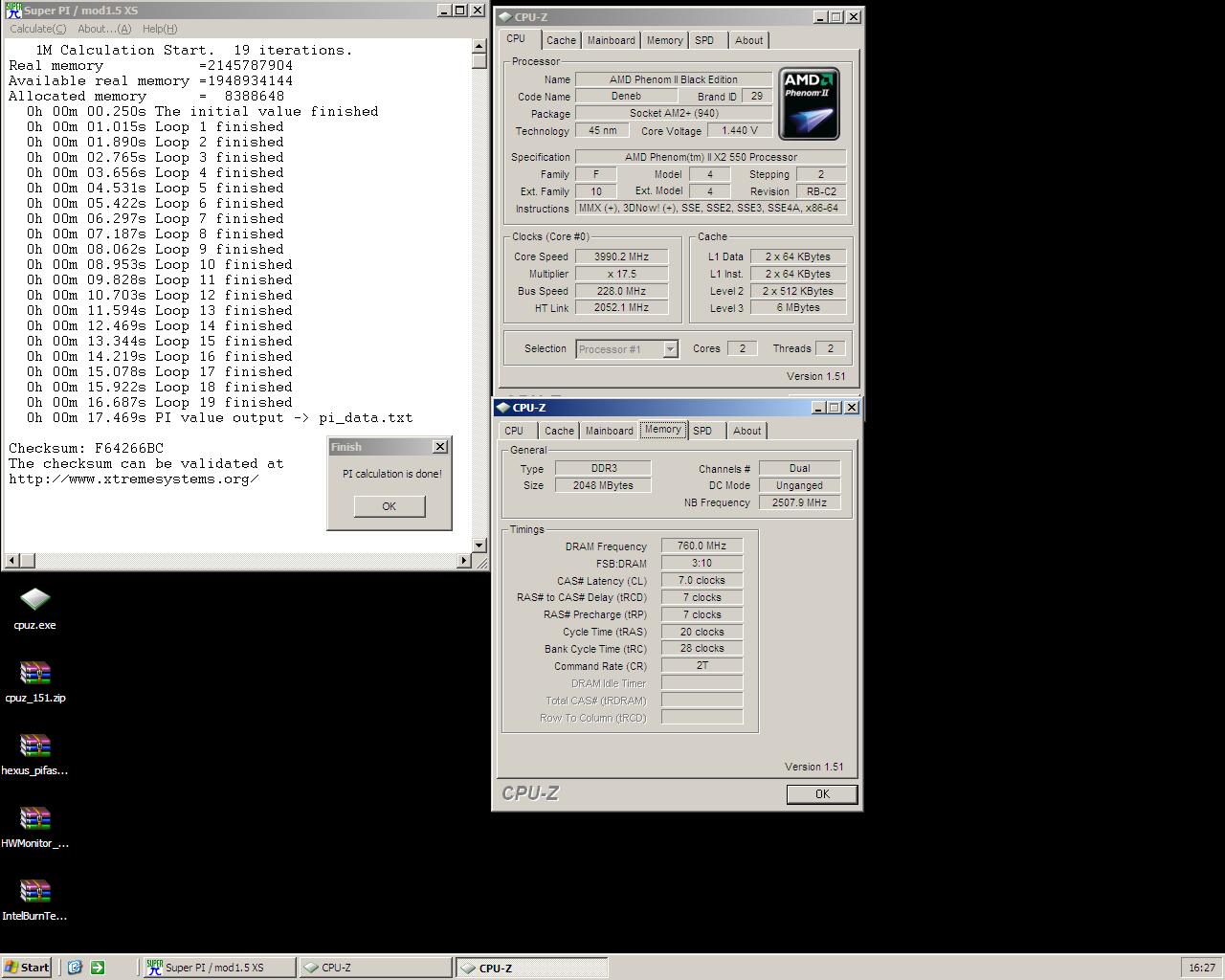1225x980 pixels.
Task: Click the Memory Size 2048 MBytes value
Action: coord(603,485)
